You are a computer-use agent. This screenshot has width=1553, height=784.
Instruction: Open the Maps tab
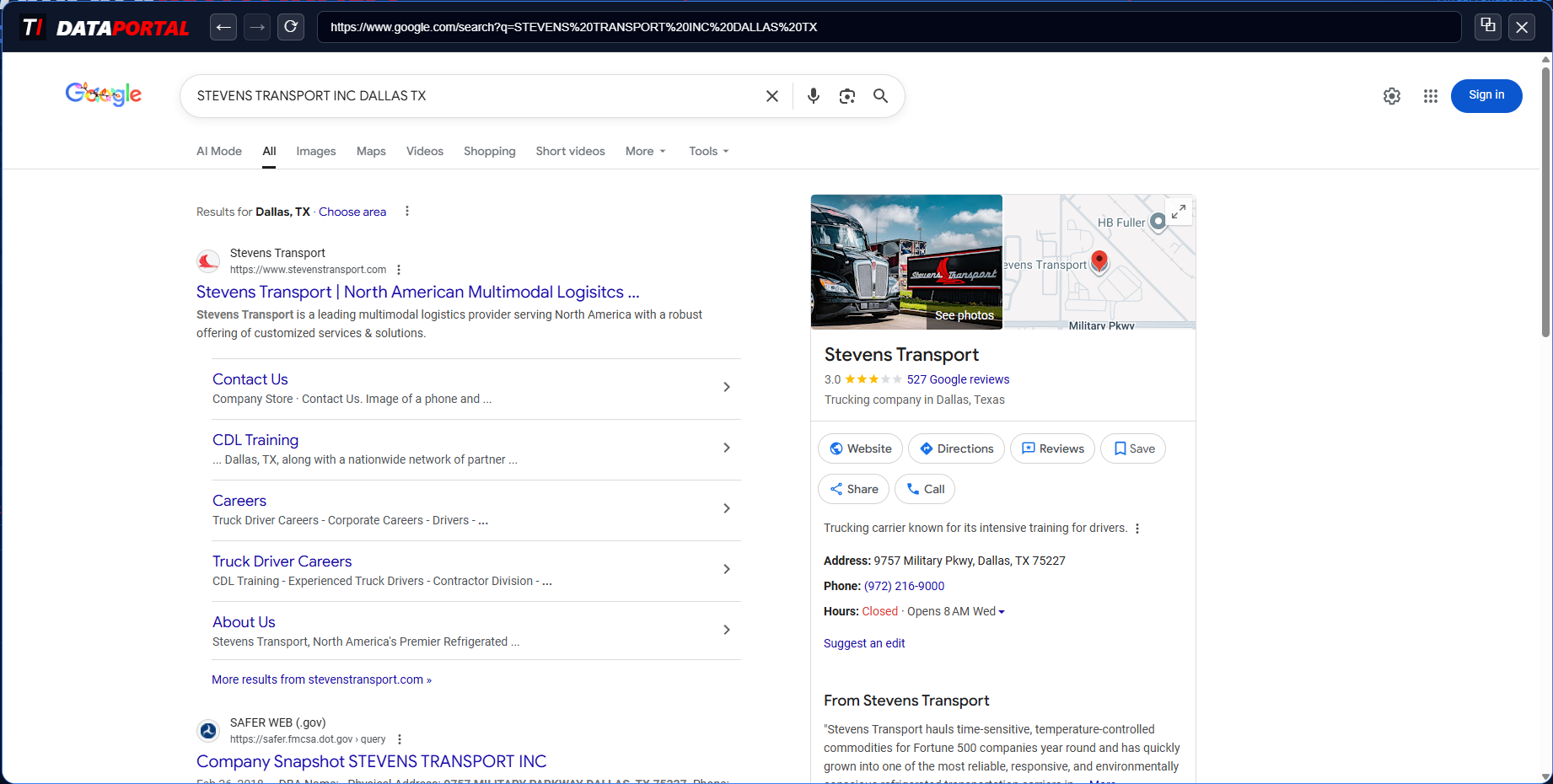coord(370,151)
